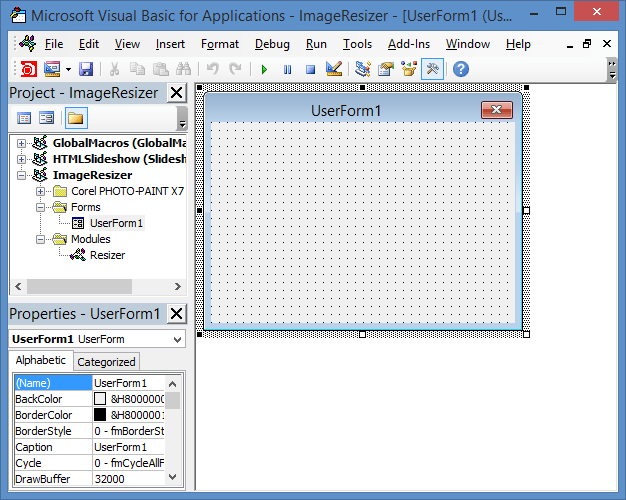Toggle Folders icon in Project panel
The width and height of the screenshot is (626, 500).
coord(76,118)
